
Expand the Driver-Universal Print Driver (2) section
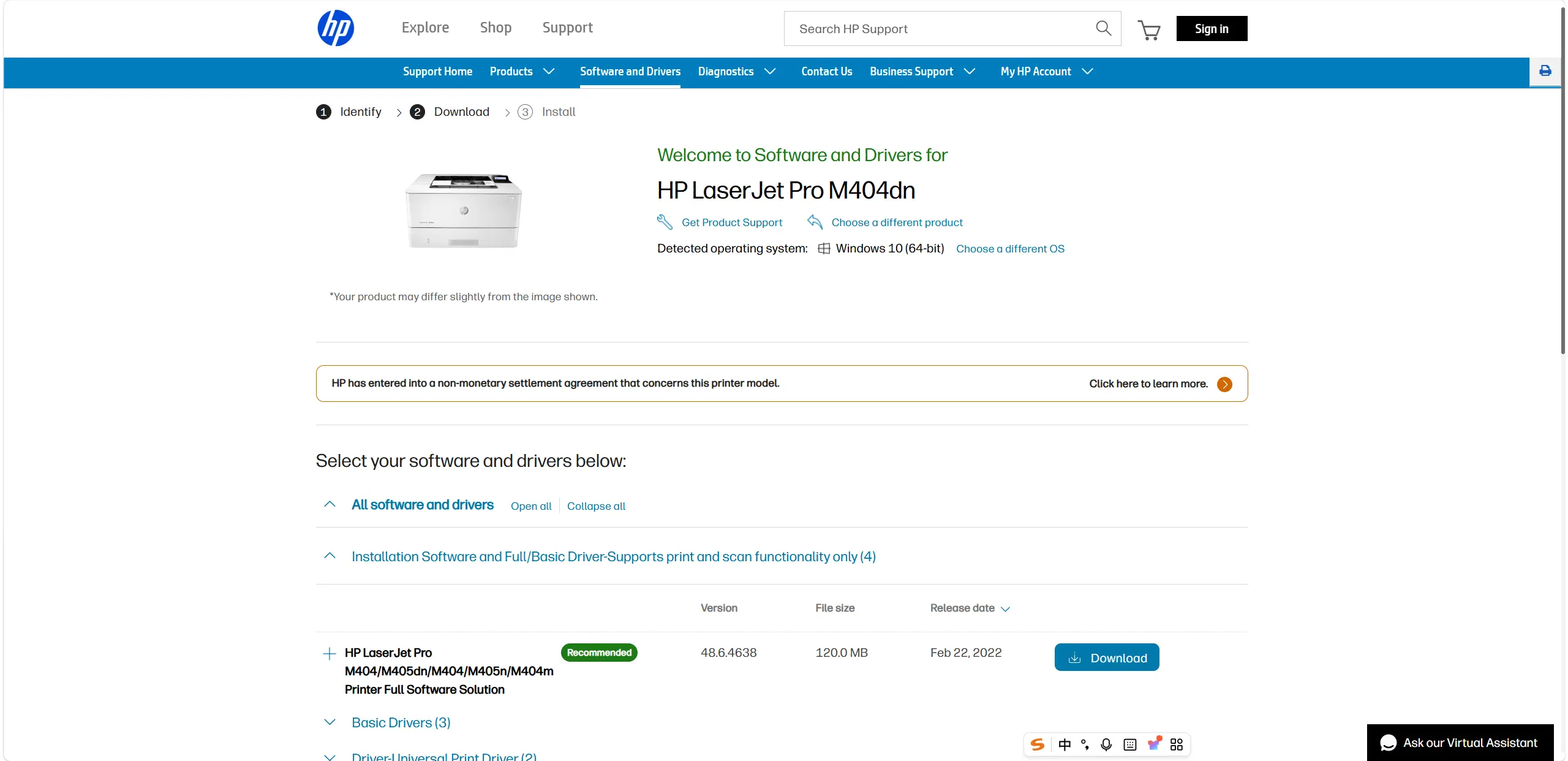point(330,757)
